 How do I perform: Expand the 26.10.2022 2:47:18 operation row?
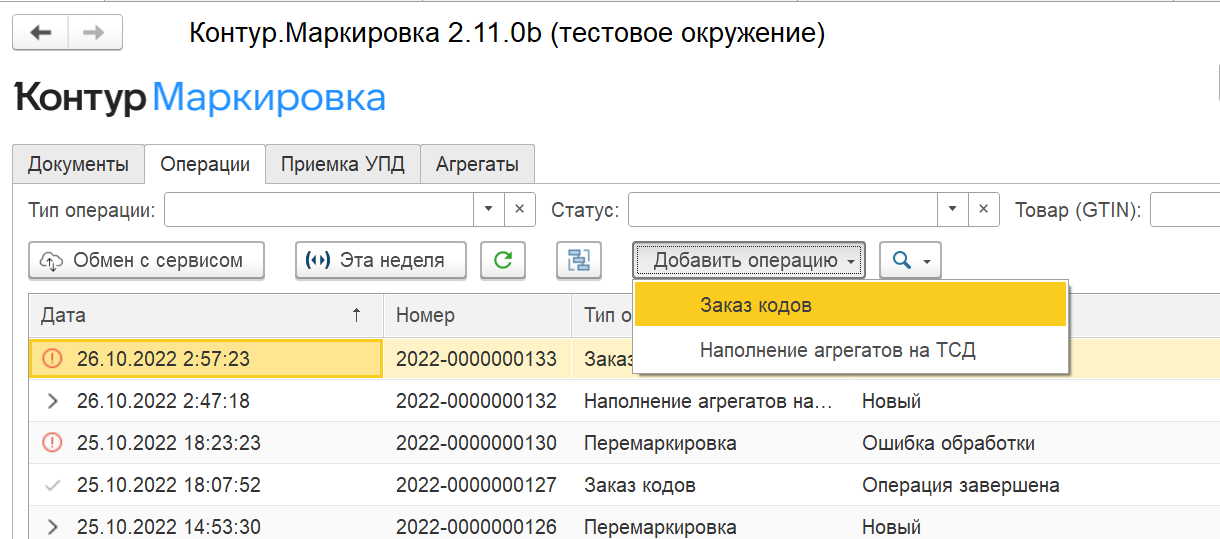coord(53,401)
